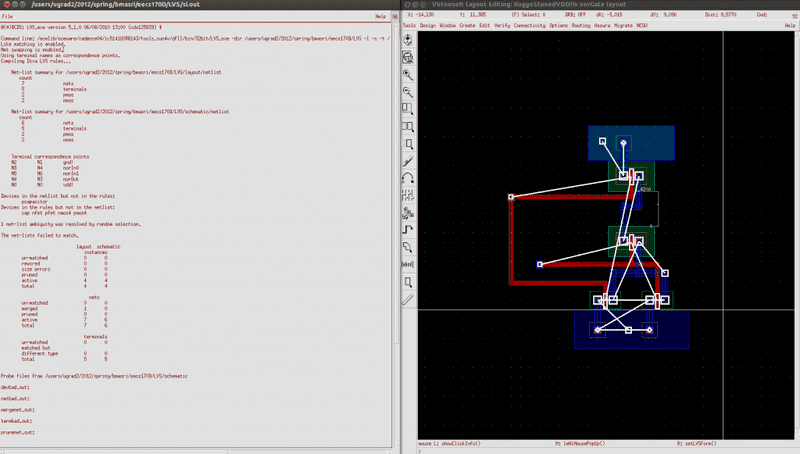800x454 pixels.
Task: Expand the Create menu
Action: [x=468, y=25]
